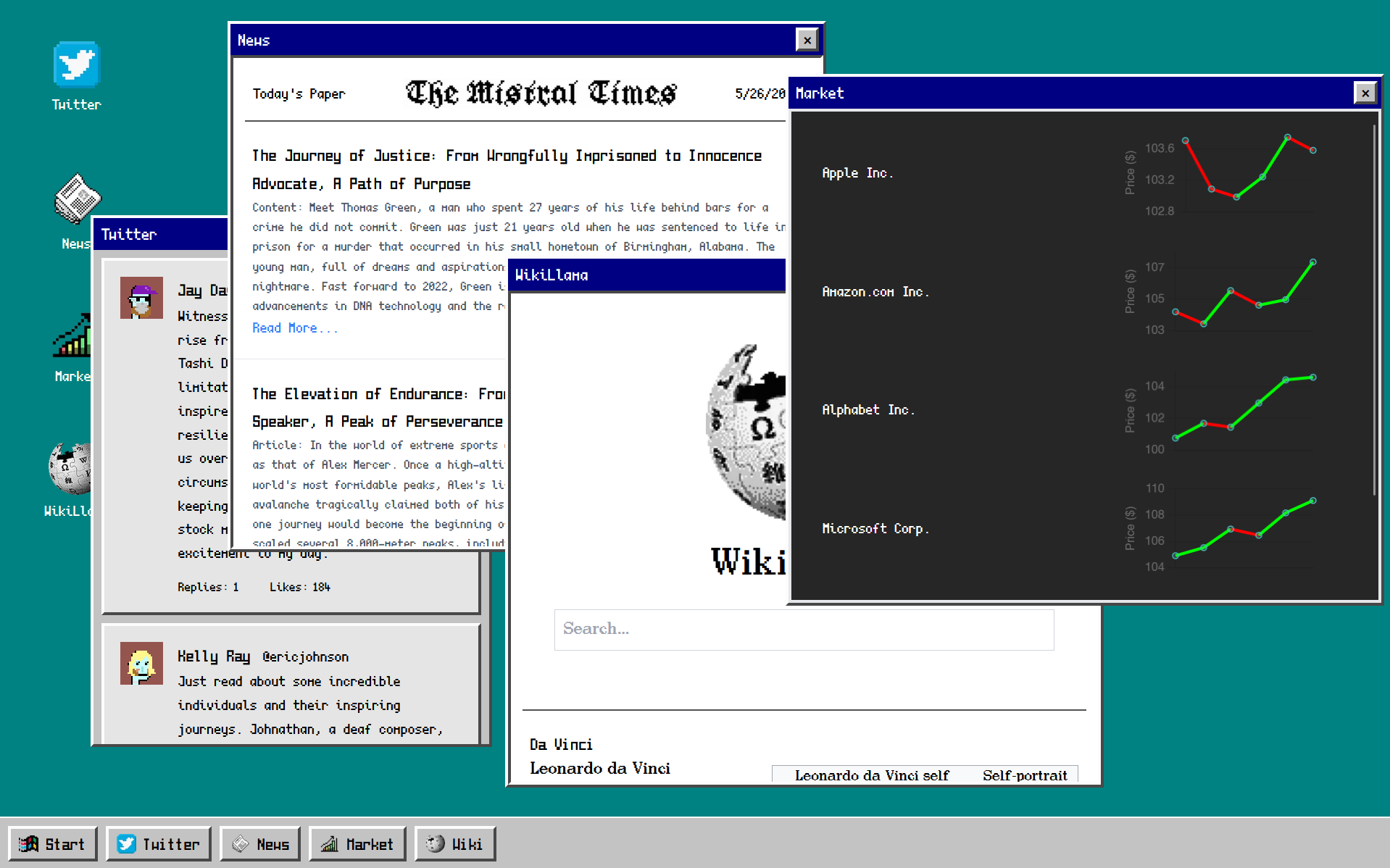The width and height of the screenshot is (1390, 868).
Task: Close the Market window
Action: (1365, 93)
